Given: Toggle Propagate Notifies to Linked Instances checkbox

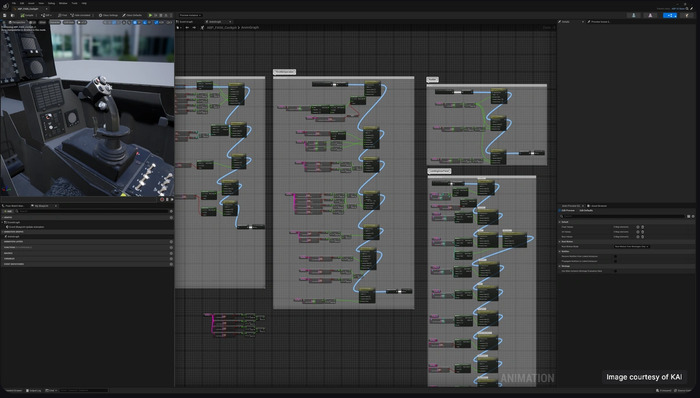Looking at the screenshot, I should tap(615, 261).
